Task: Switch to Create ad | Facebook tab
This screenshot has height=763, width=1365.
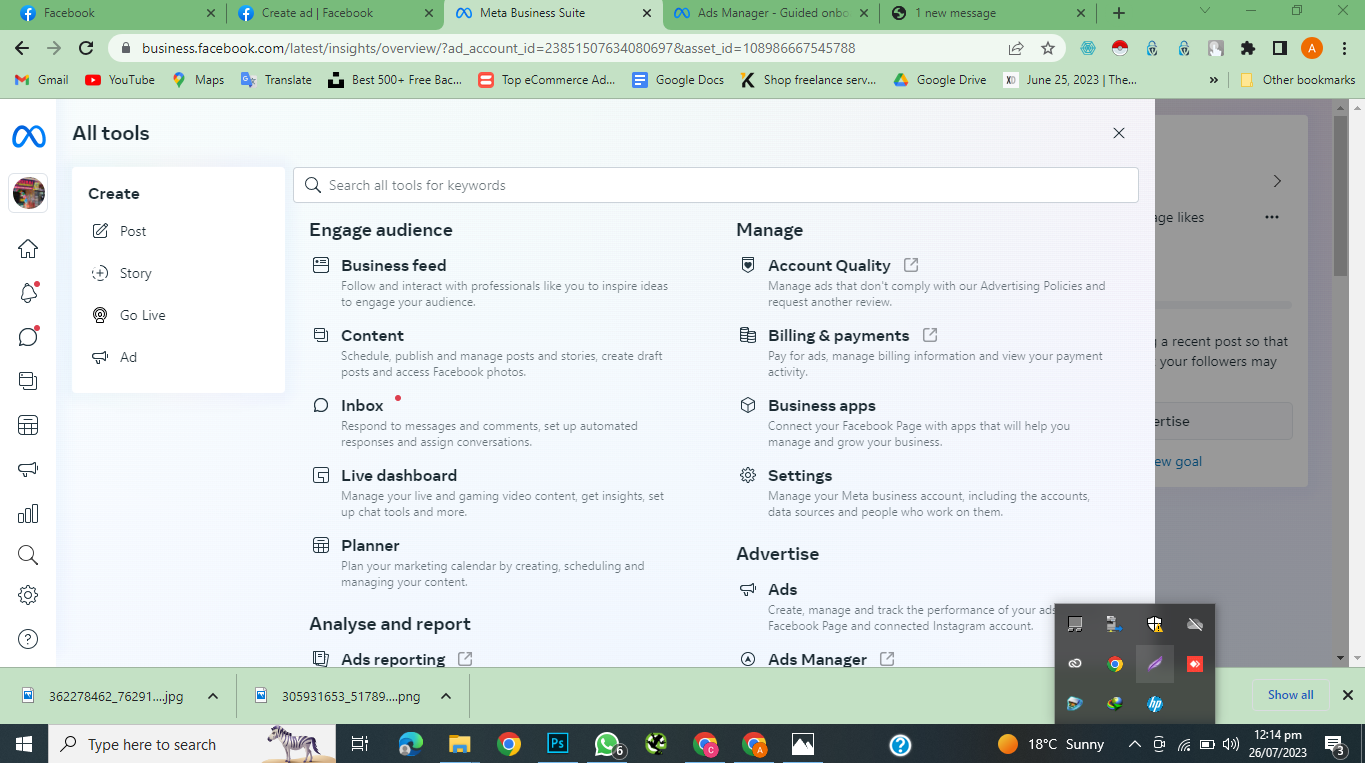Action: coord(335,13)
